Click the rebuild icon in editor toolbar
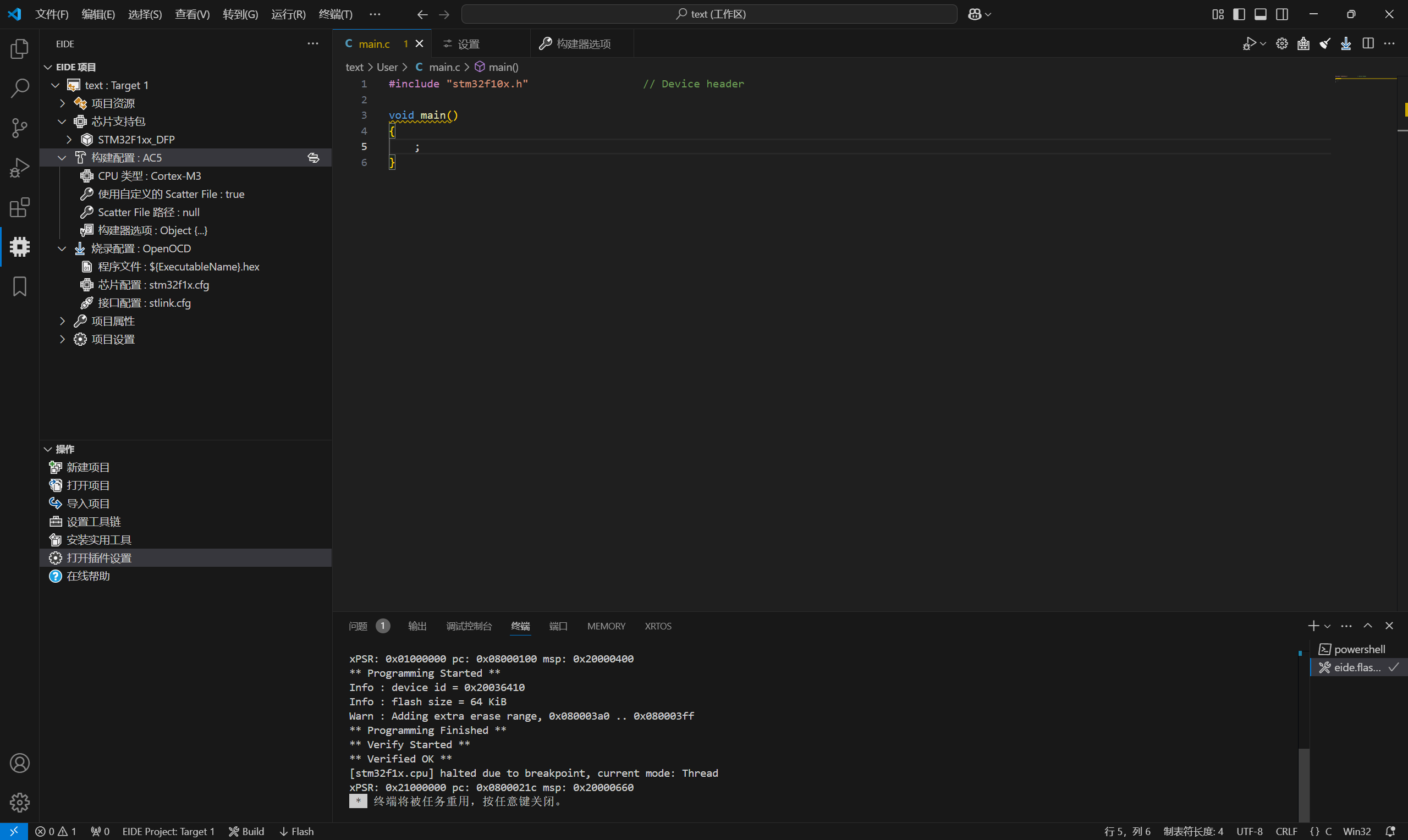1408x840 pixels. [x=1303, y=43]
